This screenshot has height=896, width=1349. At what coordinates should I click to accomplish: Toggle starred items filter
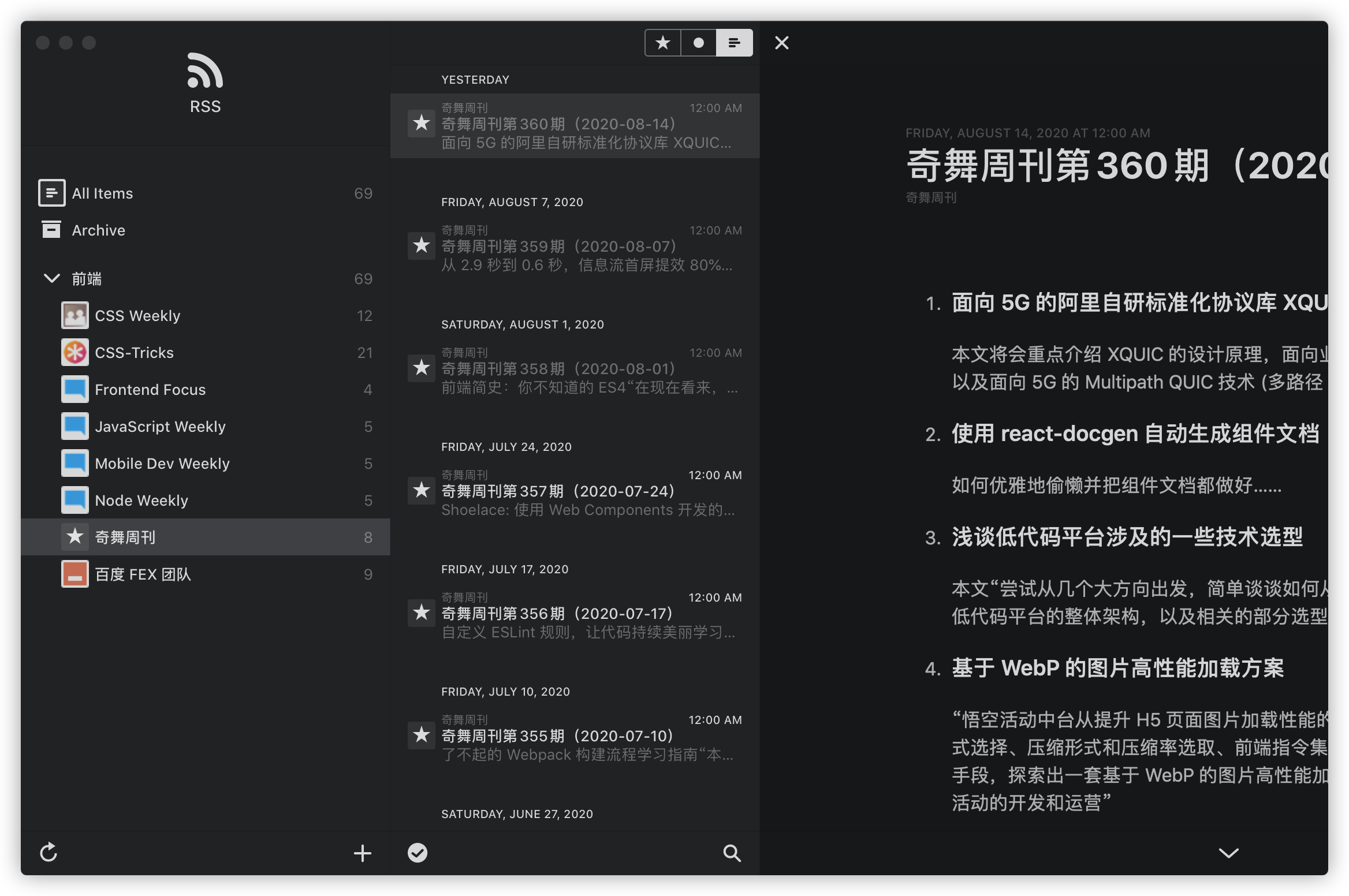tap(663, 43)
